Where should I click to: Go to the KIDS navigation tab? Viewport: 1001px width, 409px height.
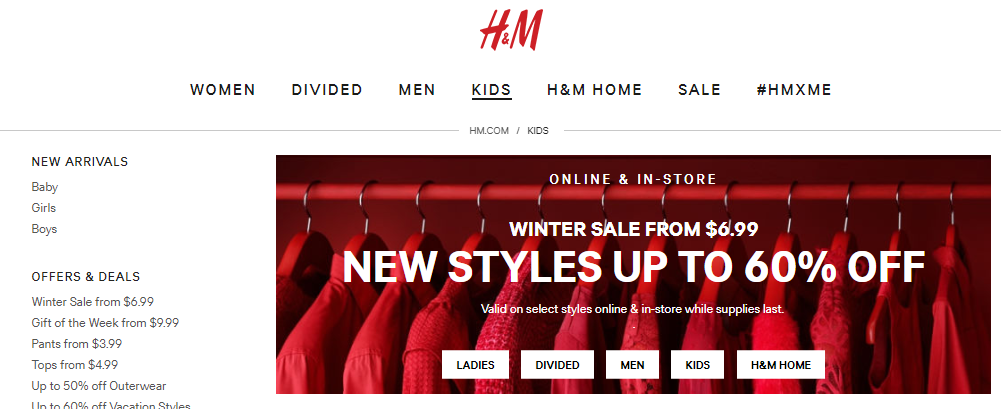click(492, 90)
